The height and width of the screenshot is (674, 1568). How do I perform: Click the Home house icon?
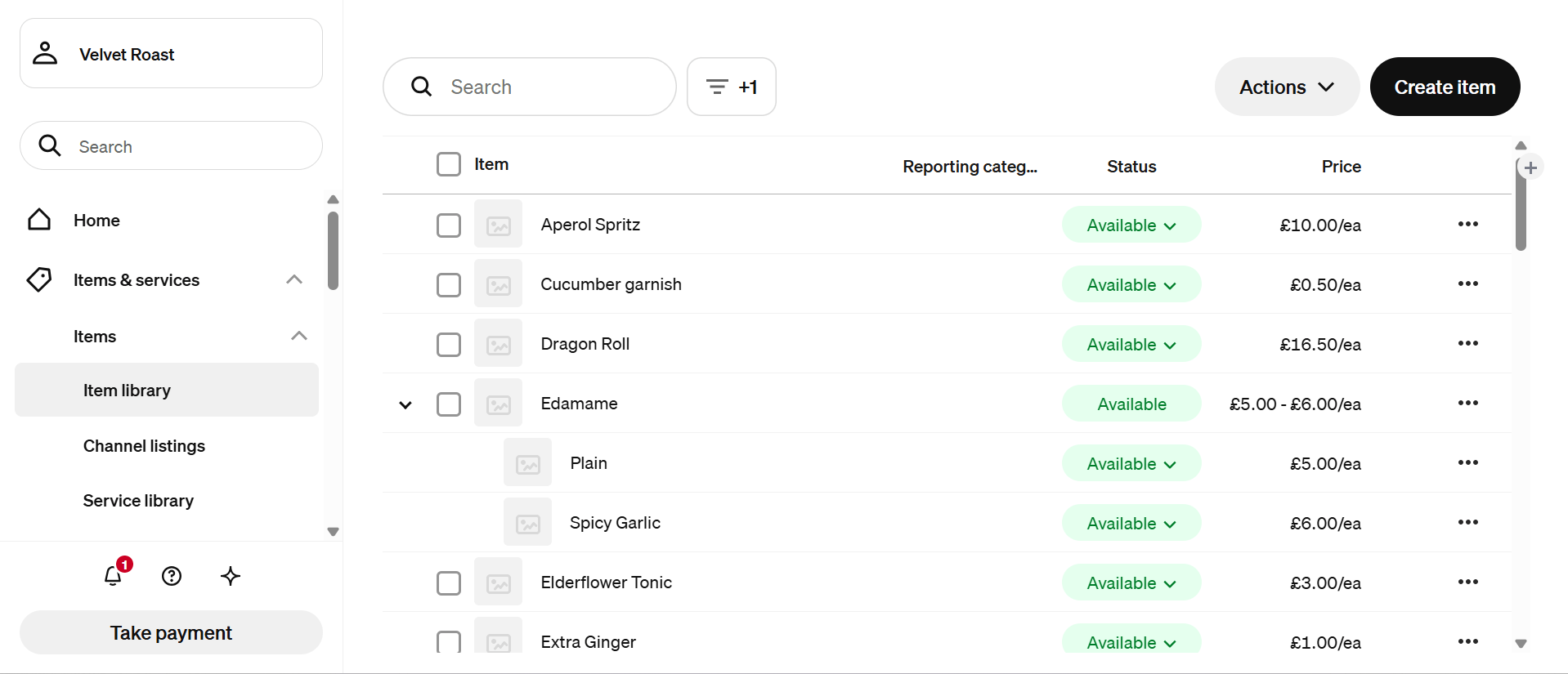(x=39, y=220)
